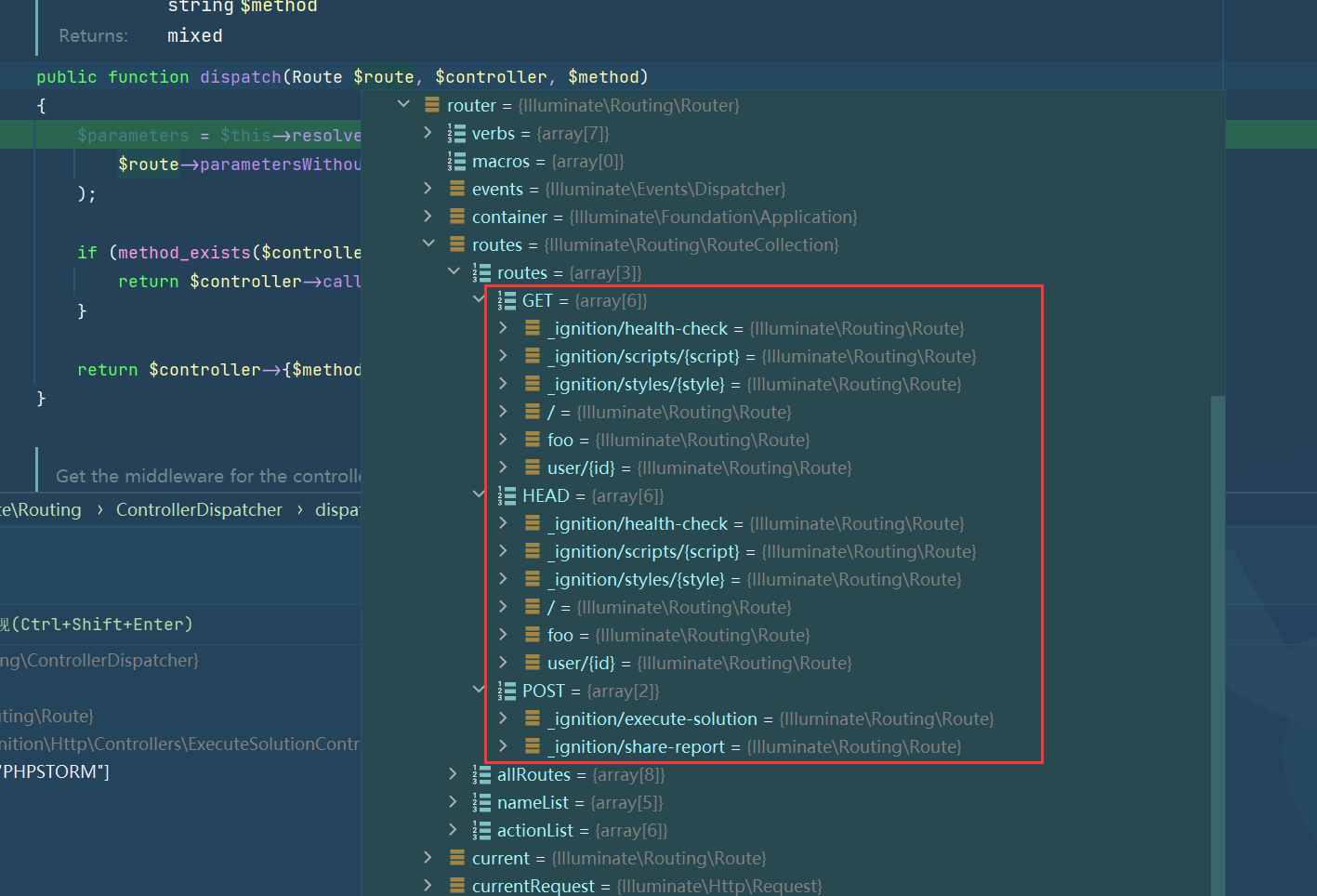Expand _ignition/health-check under HEAD

pos(503,523)
